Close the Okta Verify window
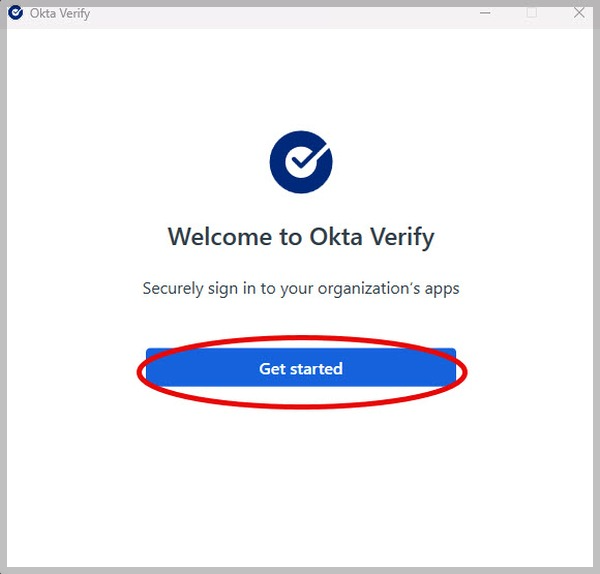600x574 pixels. tap(579, 13)
